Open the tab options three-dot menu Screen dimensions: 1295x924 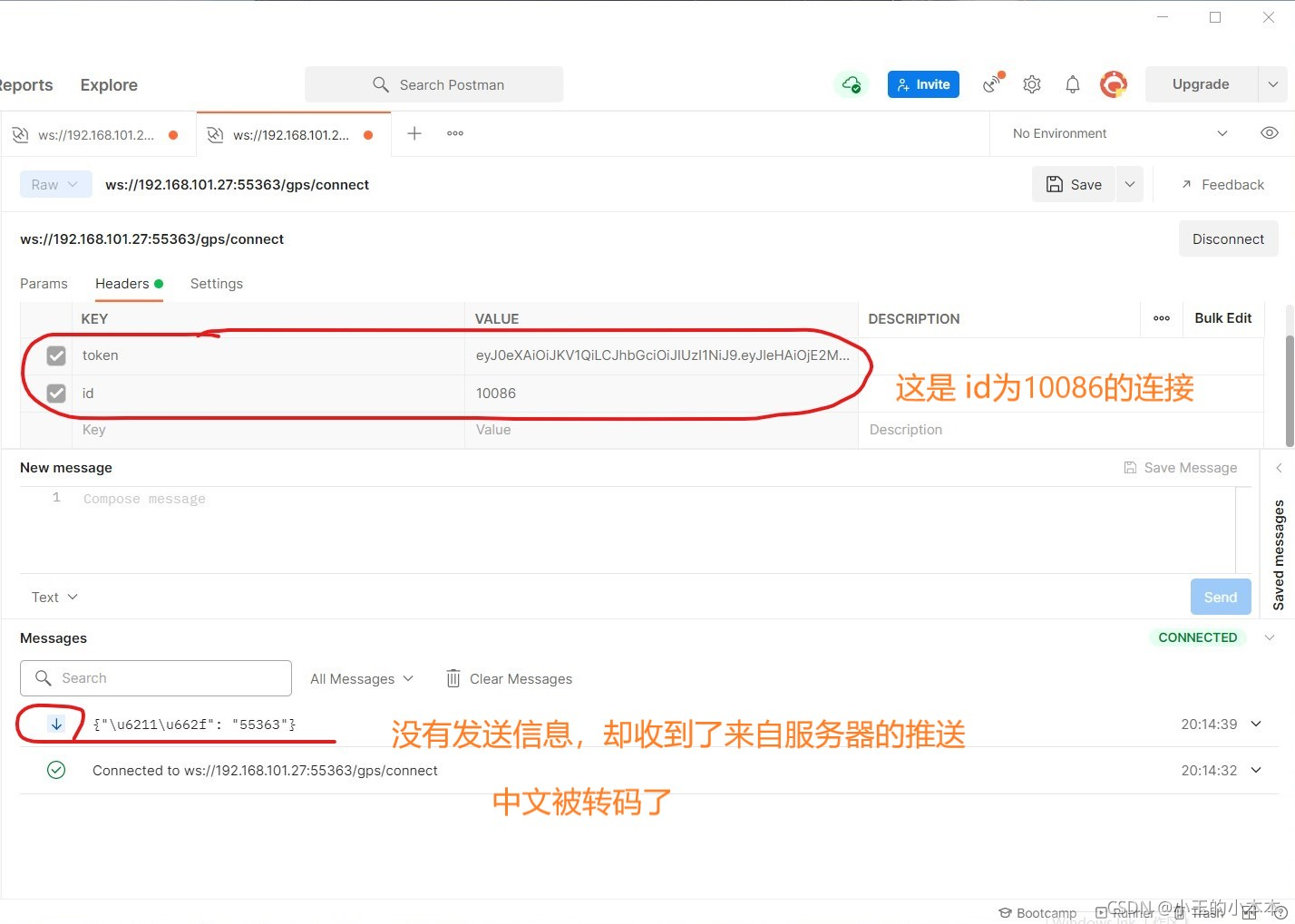pyautogui.click(x=455, y=133)
